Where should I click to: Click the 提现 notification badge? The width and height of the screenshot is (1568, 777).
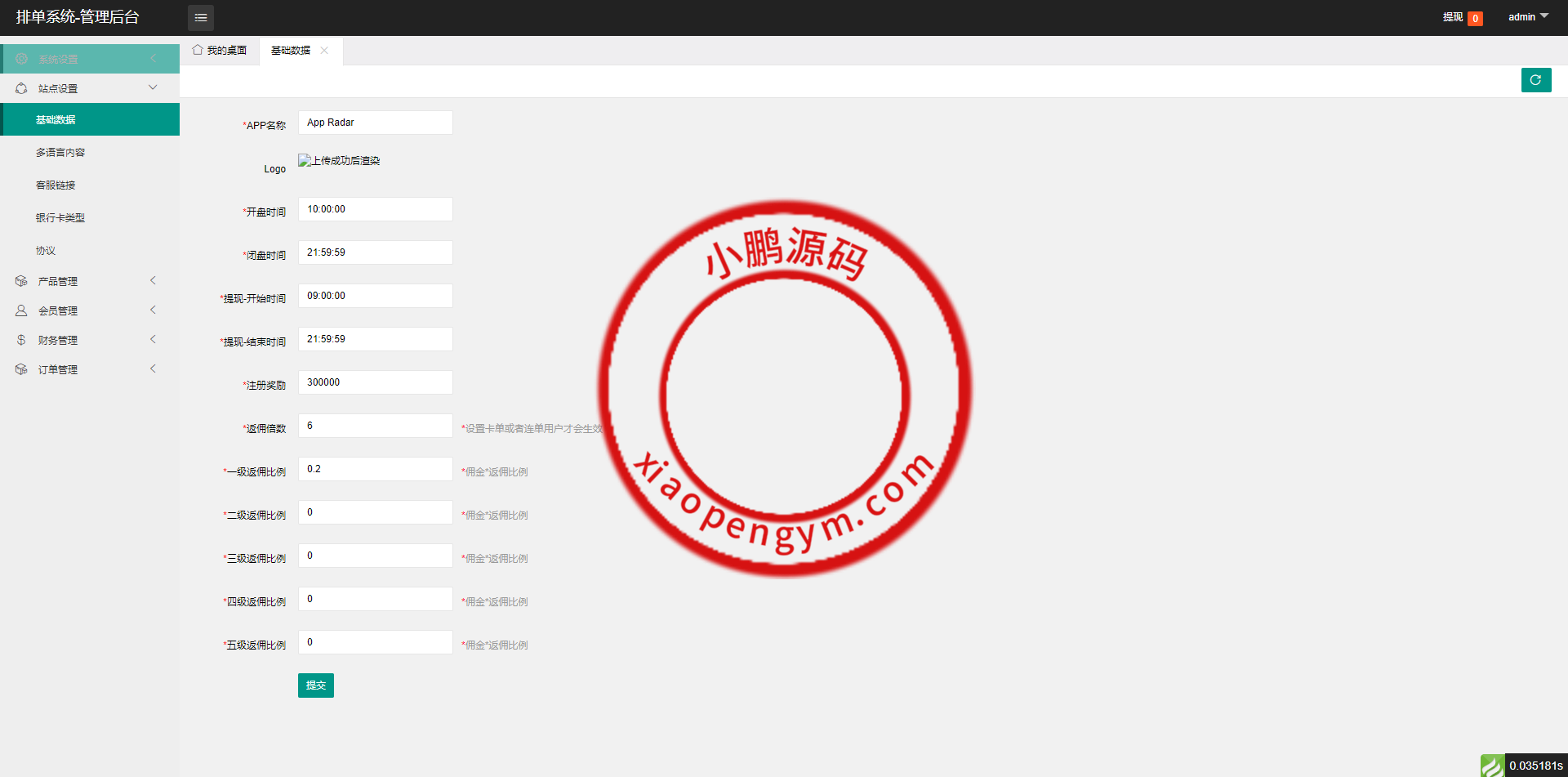(x=1475, y=18)
